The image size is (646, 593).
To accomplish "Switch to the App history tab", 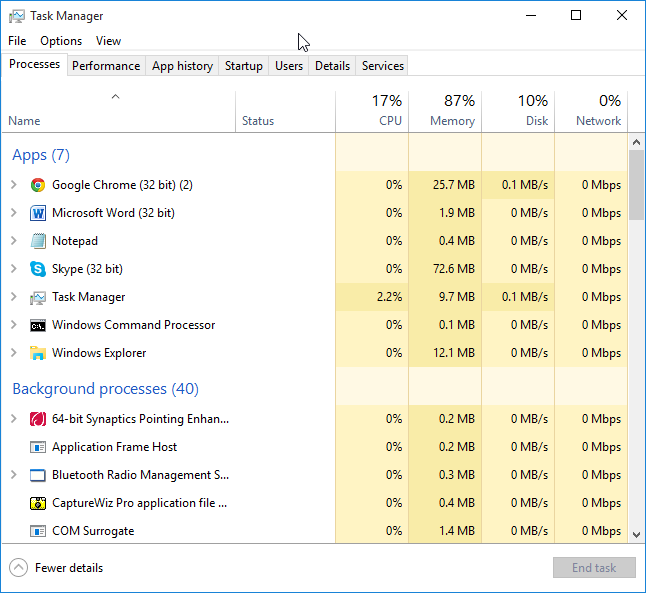I will [x=182, y=66].
